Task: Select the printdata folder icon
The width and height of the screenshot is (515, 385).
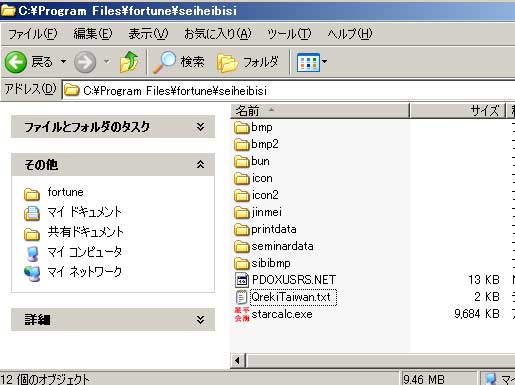Action: [x=242, y=230]
